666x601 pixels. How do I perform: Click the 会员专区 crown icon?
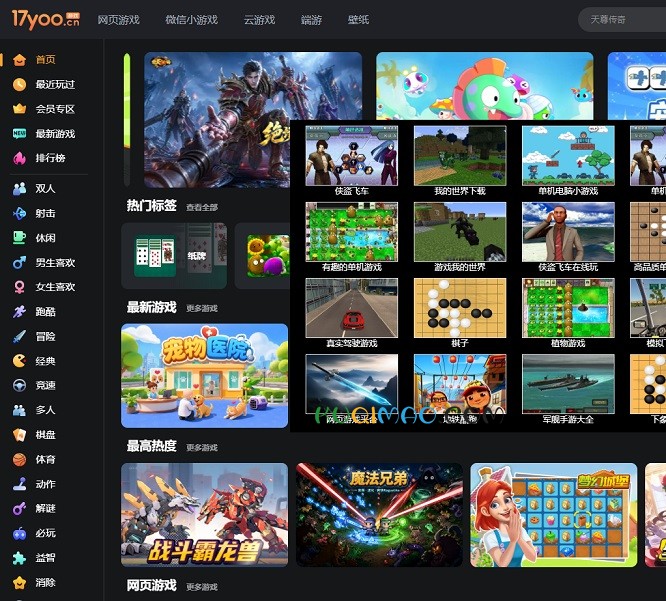(x=19, y=109)
